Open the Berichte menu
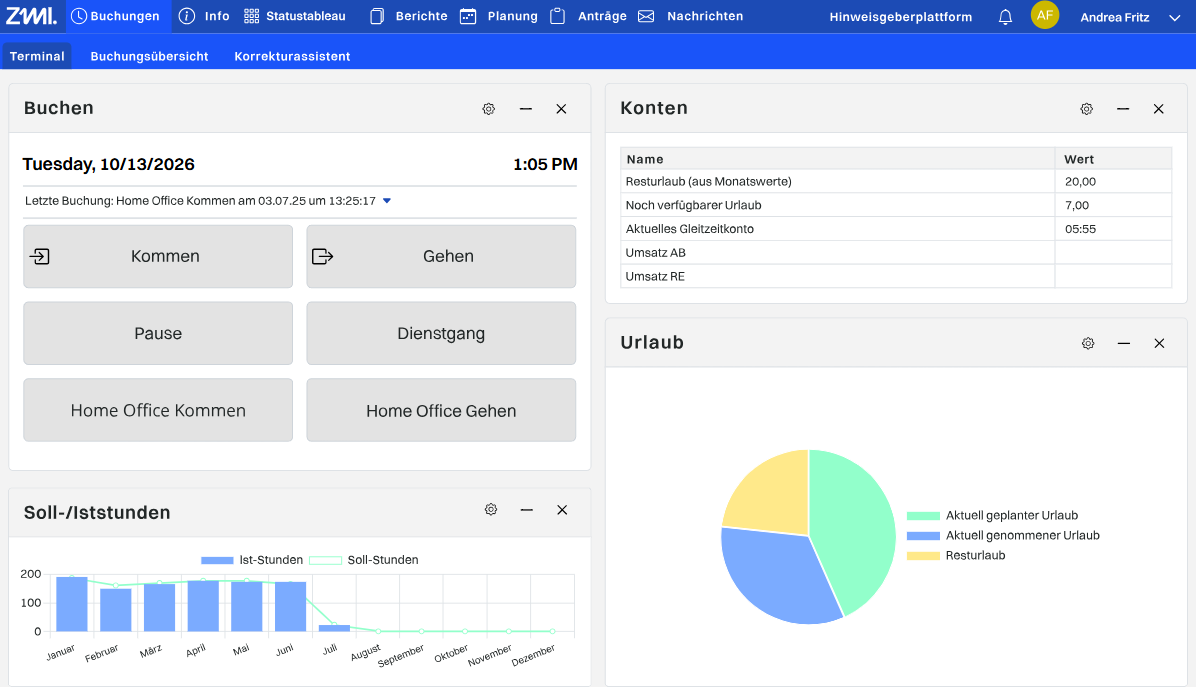The image size is (1196, 687). click(x=408, y=16)
